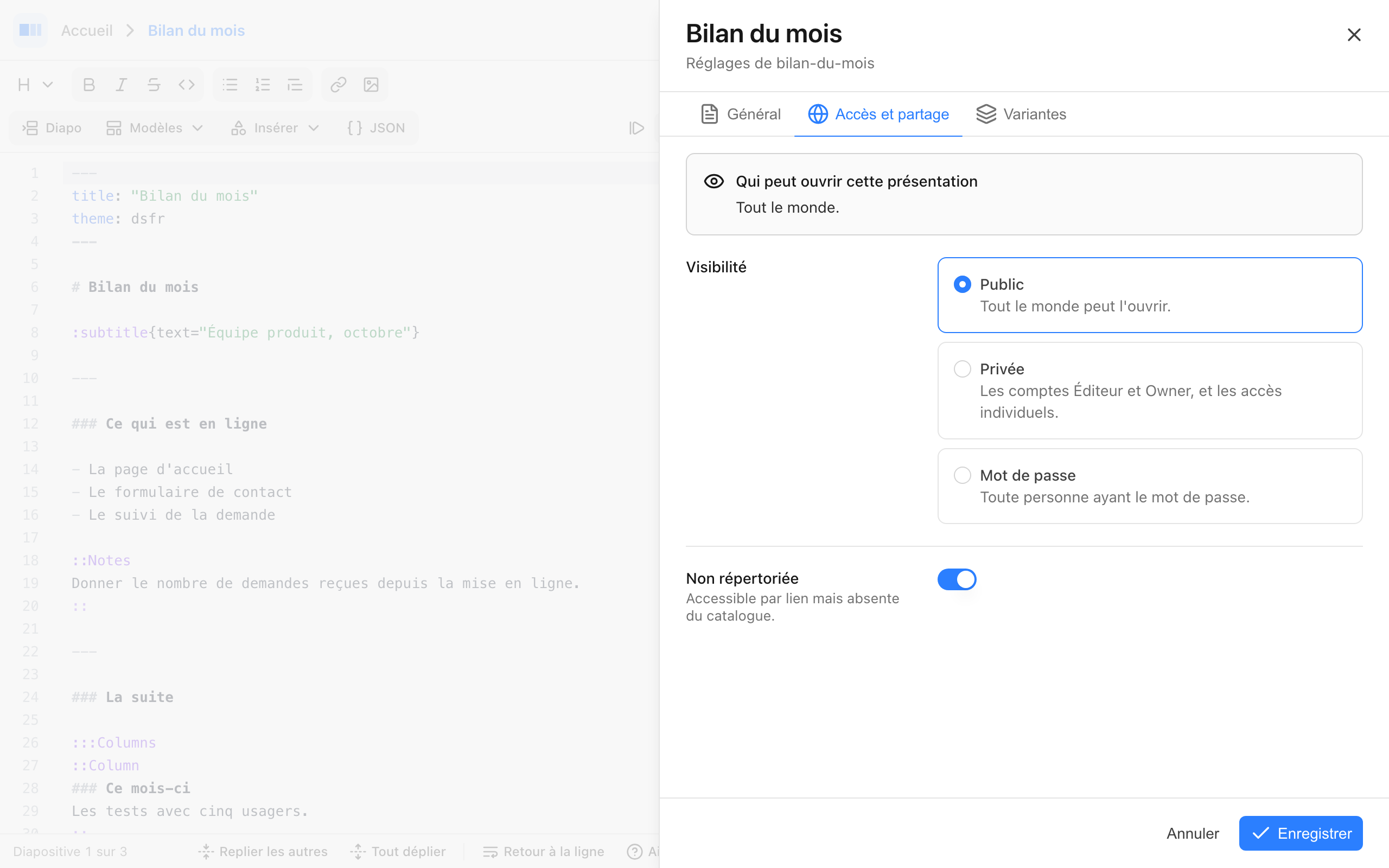This screenshot has height=868, width=1389.
Task: Apply strikethrough formatting
Action: coord(154,85)
